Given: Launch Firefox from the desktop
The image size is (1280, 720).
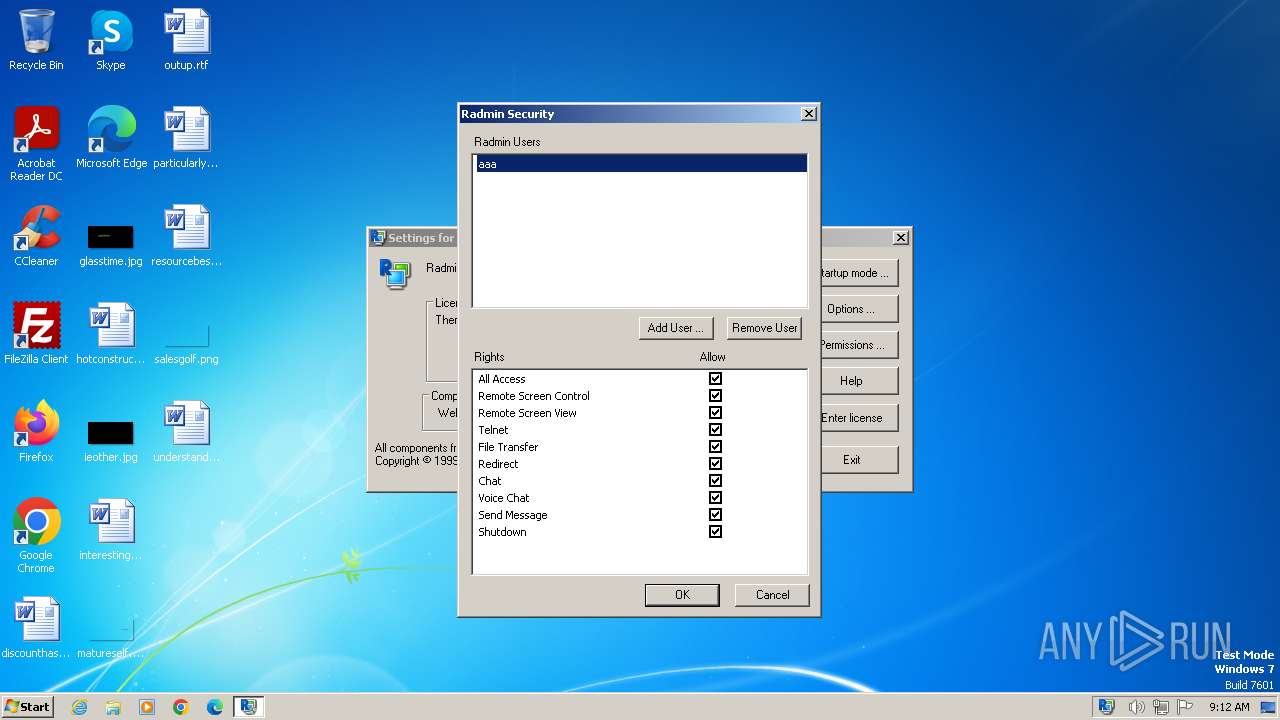Looking at the screenshot, I should click(36, 432).
